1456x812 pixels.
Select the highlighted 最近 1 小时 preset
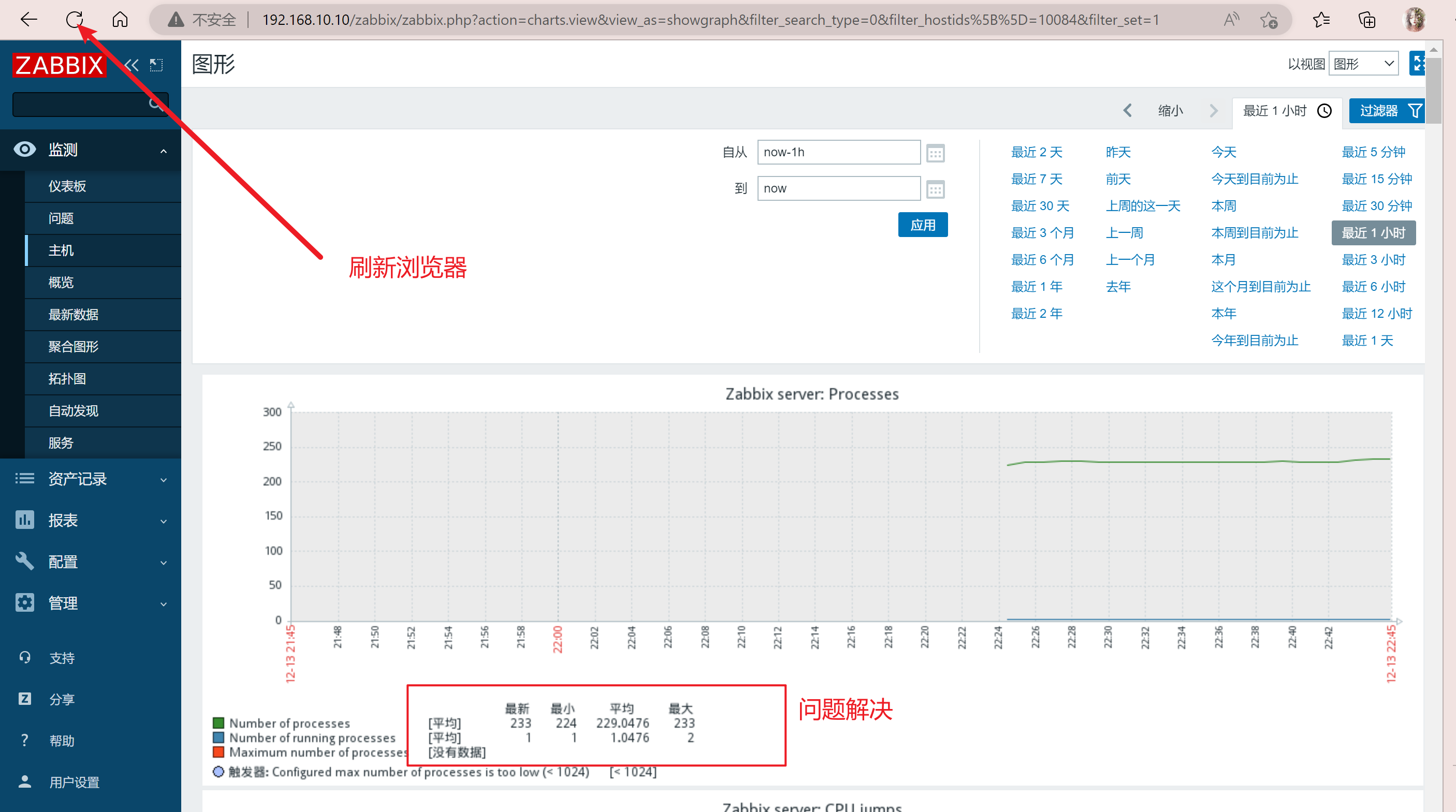1374,233
